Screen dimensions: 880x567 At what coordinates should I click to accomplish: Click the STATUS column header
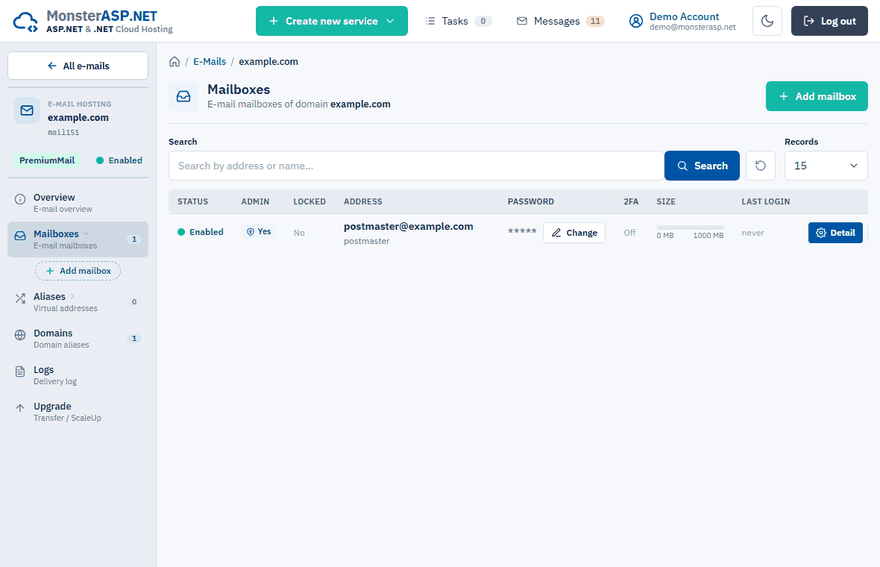click(192, 202)
